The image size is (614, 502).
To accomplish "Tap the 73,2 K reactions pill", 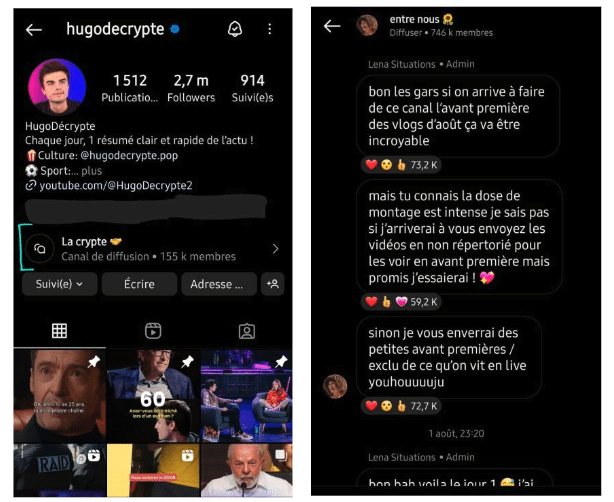I will pyautogui.click(x=401, y=165).
